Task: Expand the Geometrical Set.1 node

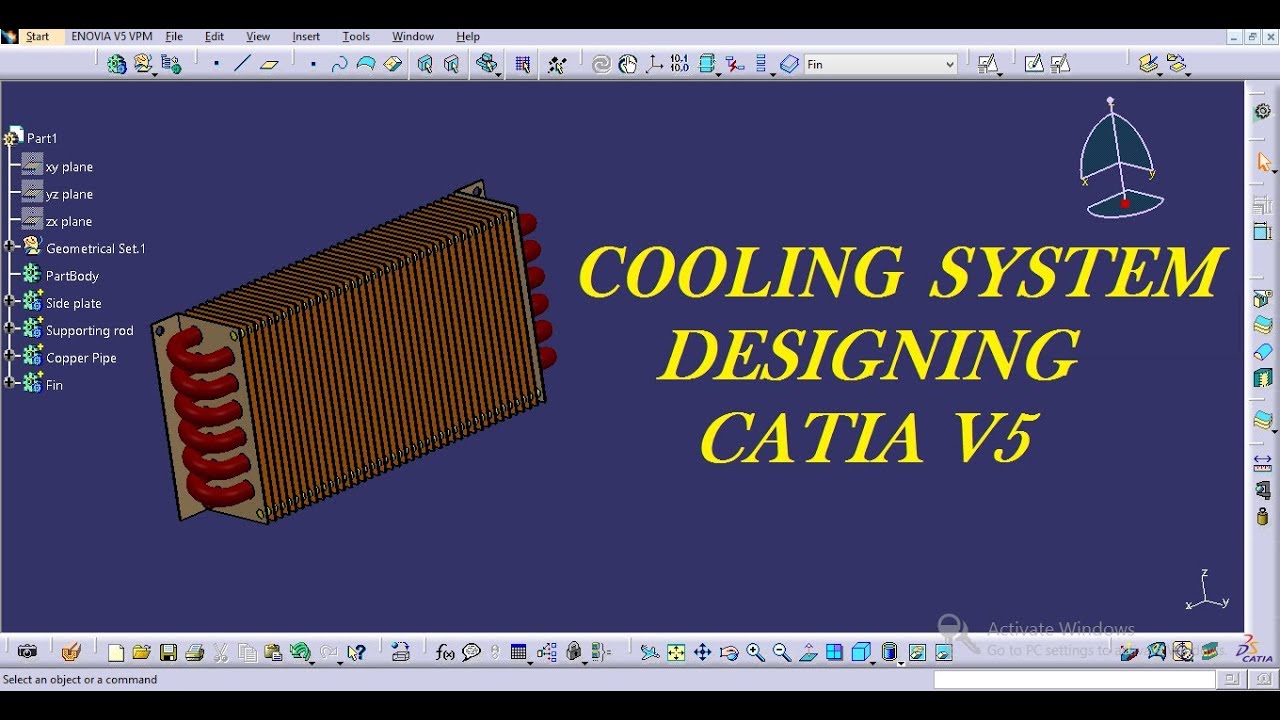Action: (9, 247)
